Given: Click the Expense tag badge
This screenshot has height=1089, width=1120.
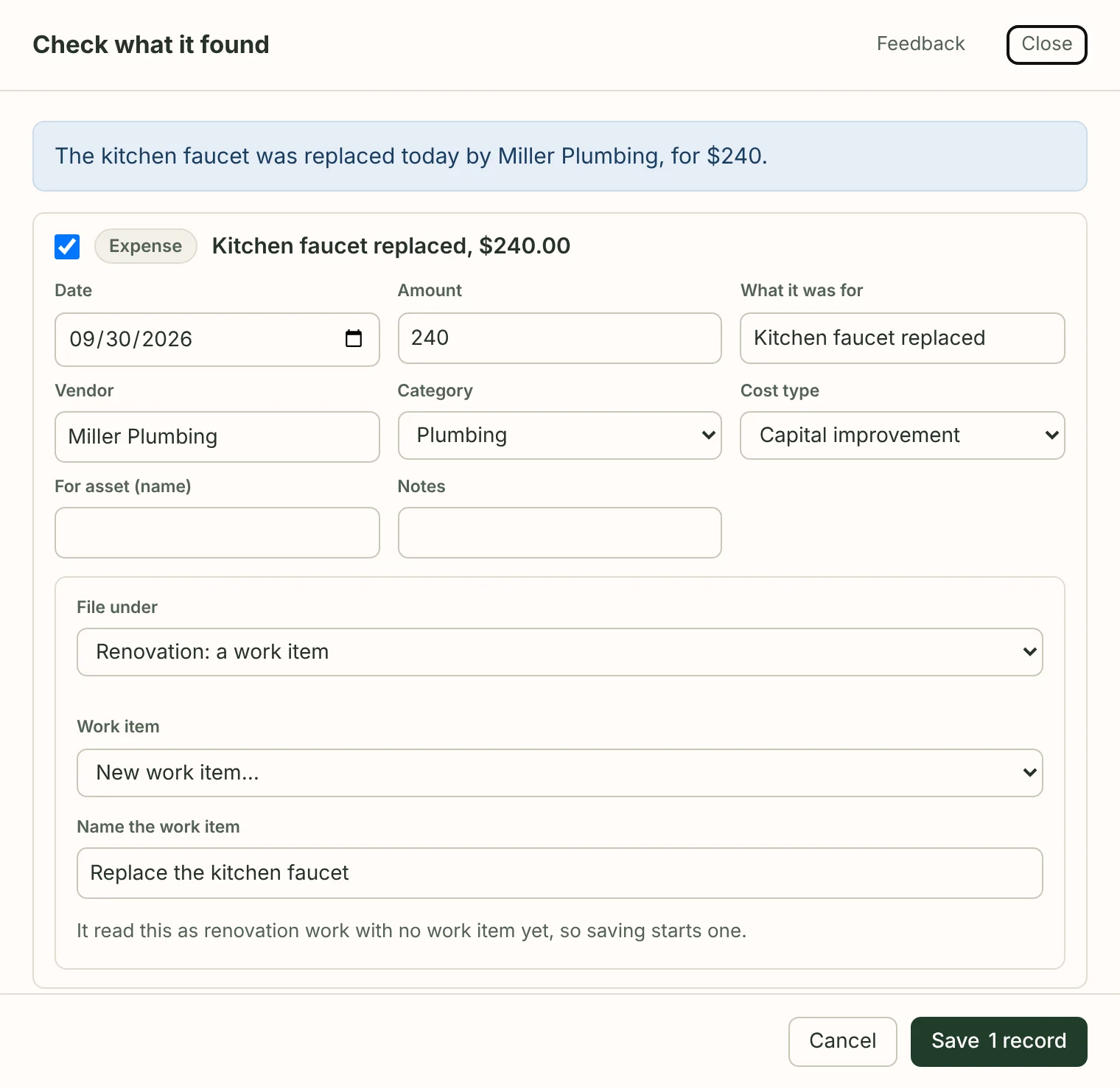Looking at the screenshot, I should (145, 246).
